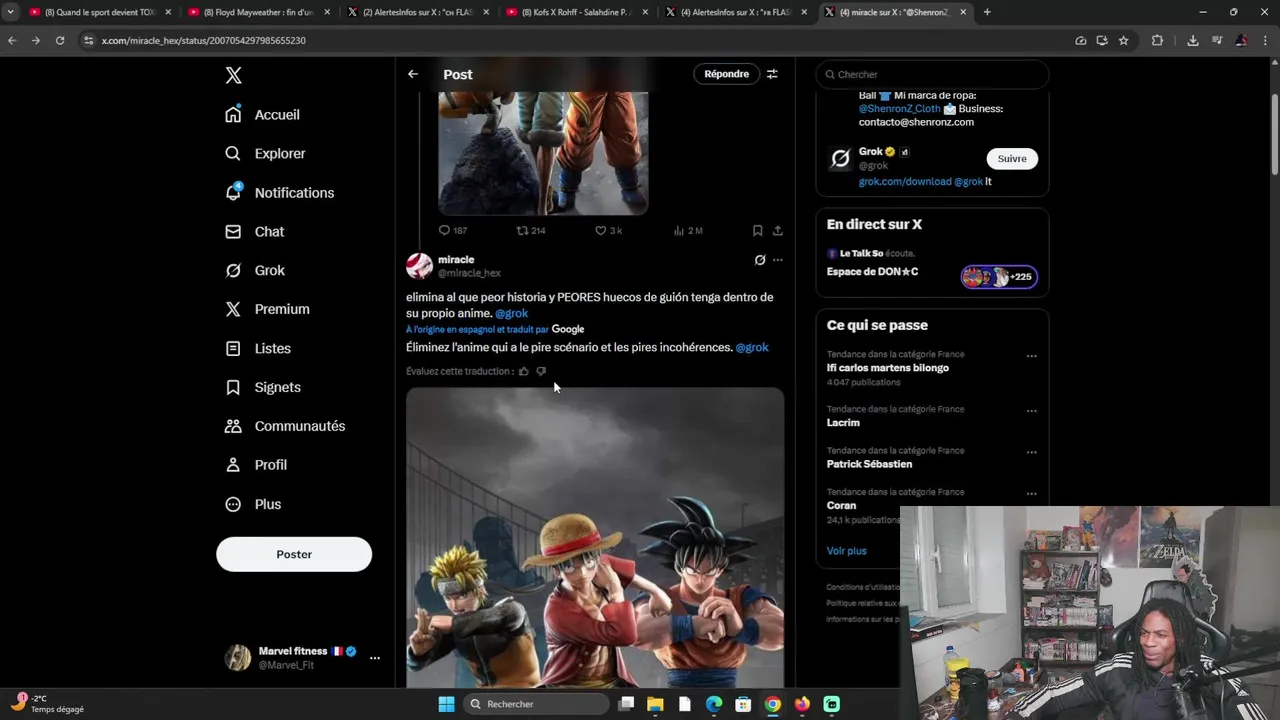Screen dimensions: 1280x720
Task: Rate the translation thumbs up
Action: (523, 371)
